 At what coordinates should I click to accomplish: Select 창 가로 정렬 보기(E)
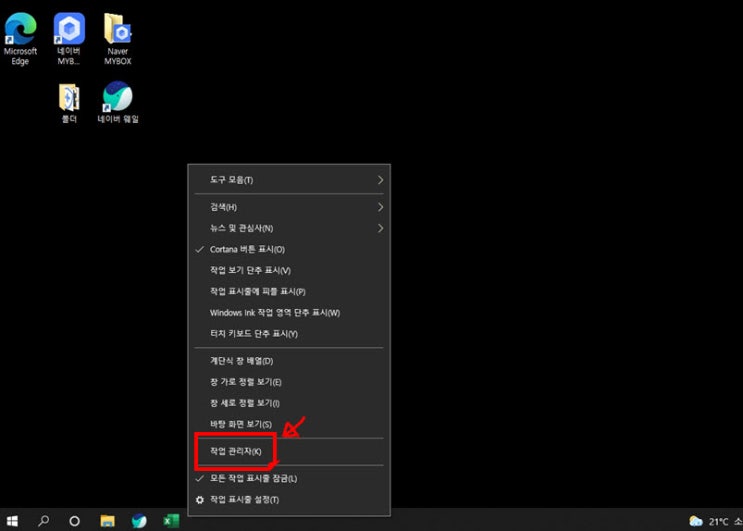coord(289,382)
